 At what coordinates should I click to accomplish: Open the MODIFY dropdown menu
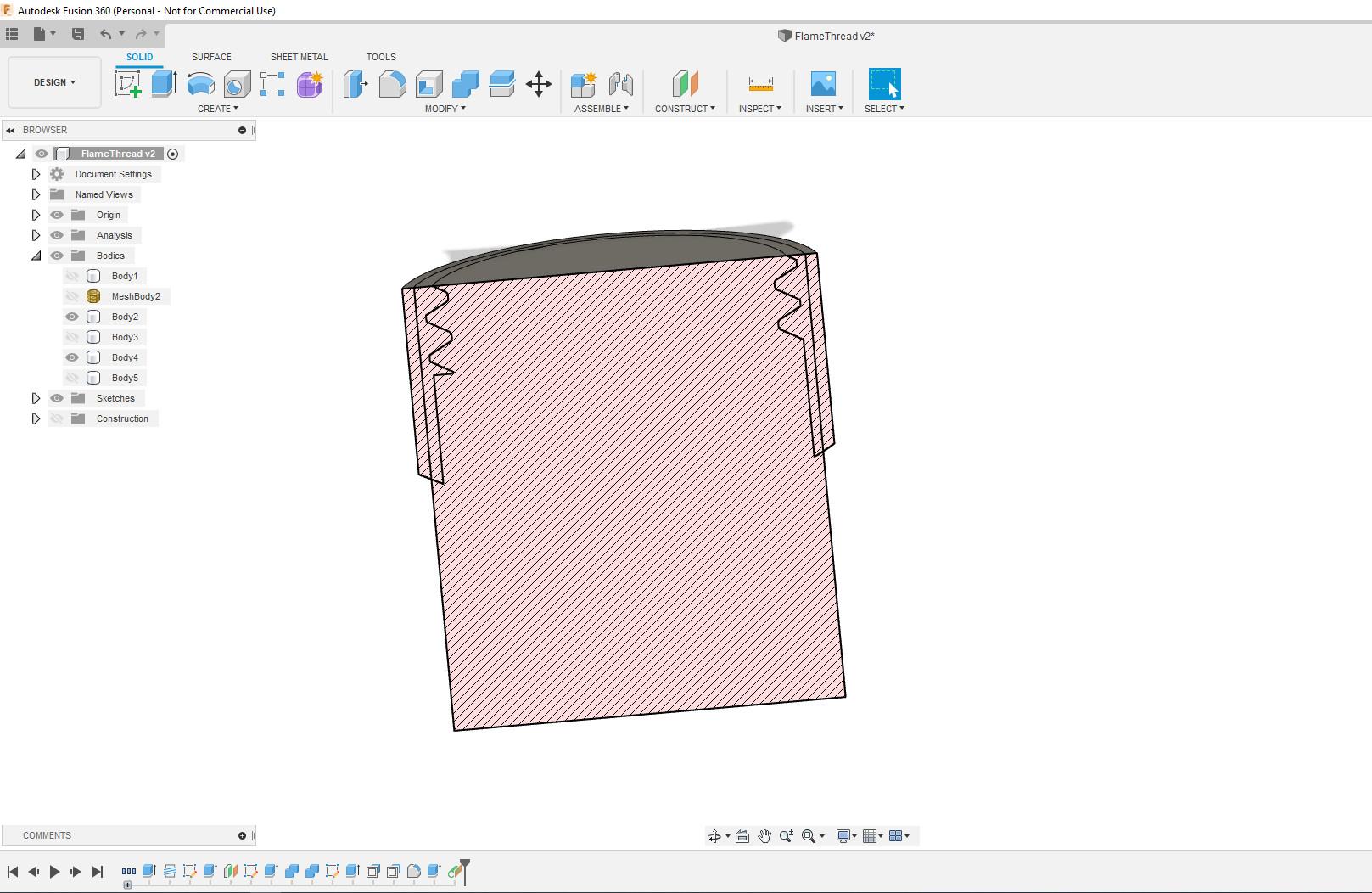pos(445,109)
